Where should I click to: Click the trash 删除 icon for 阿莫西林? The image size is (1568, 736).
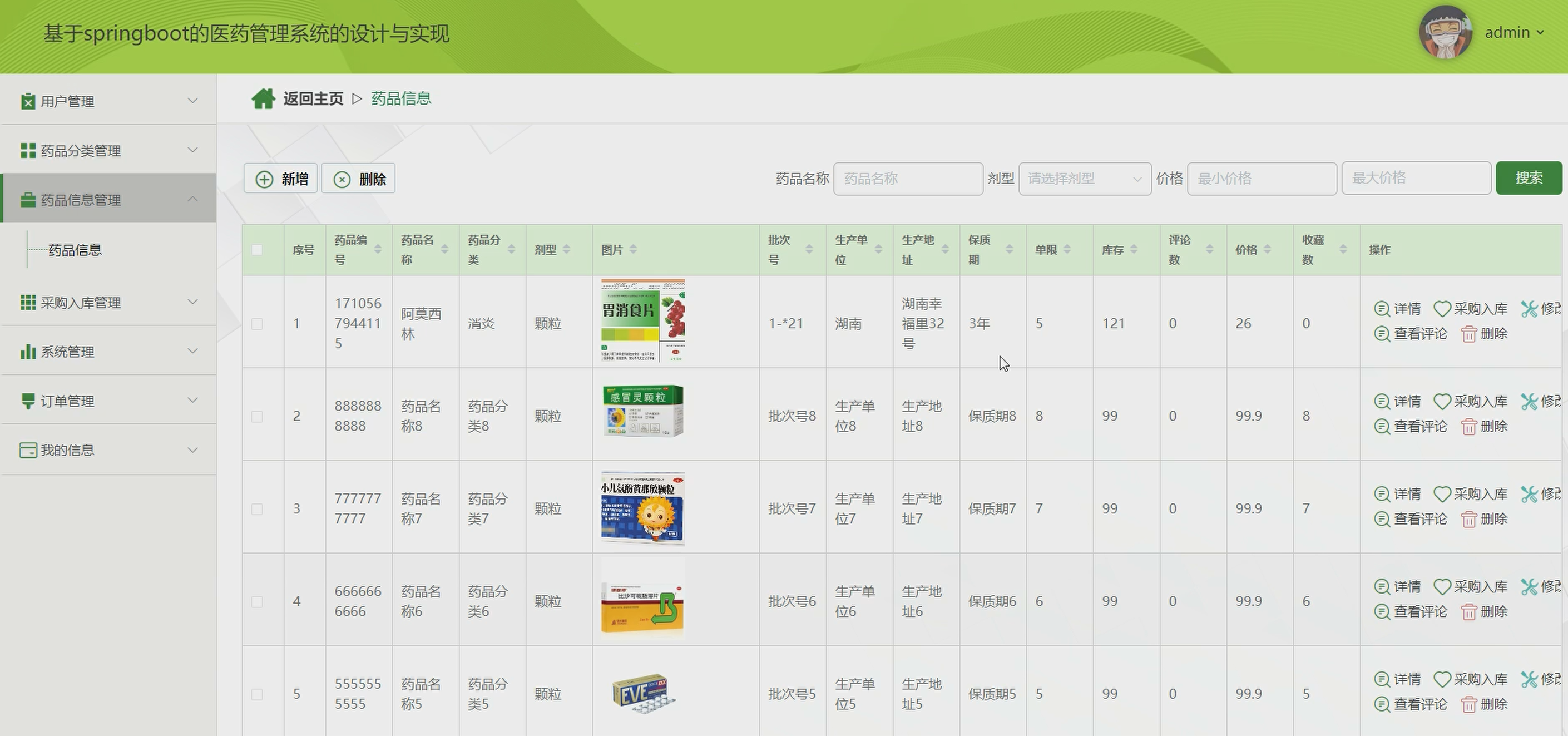[1469, 334]
